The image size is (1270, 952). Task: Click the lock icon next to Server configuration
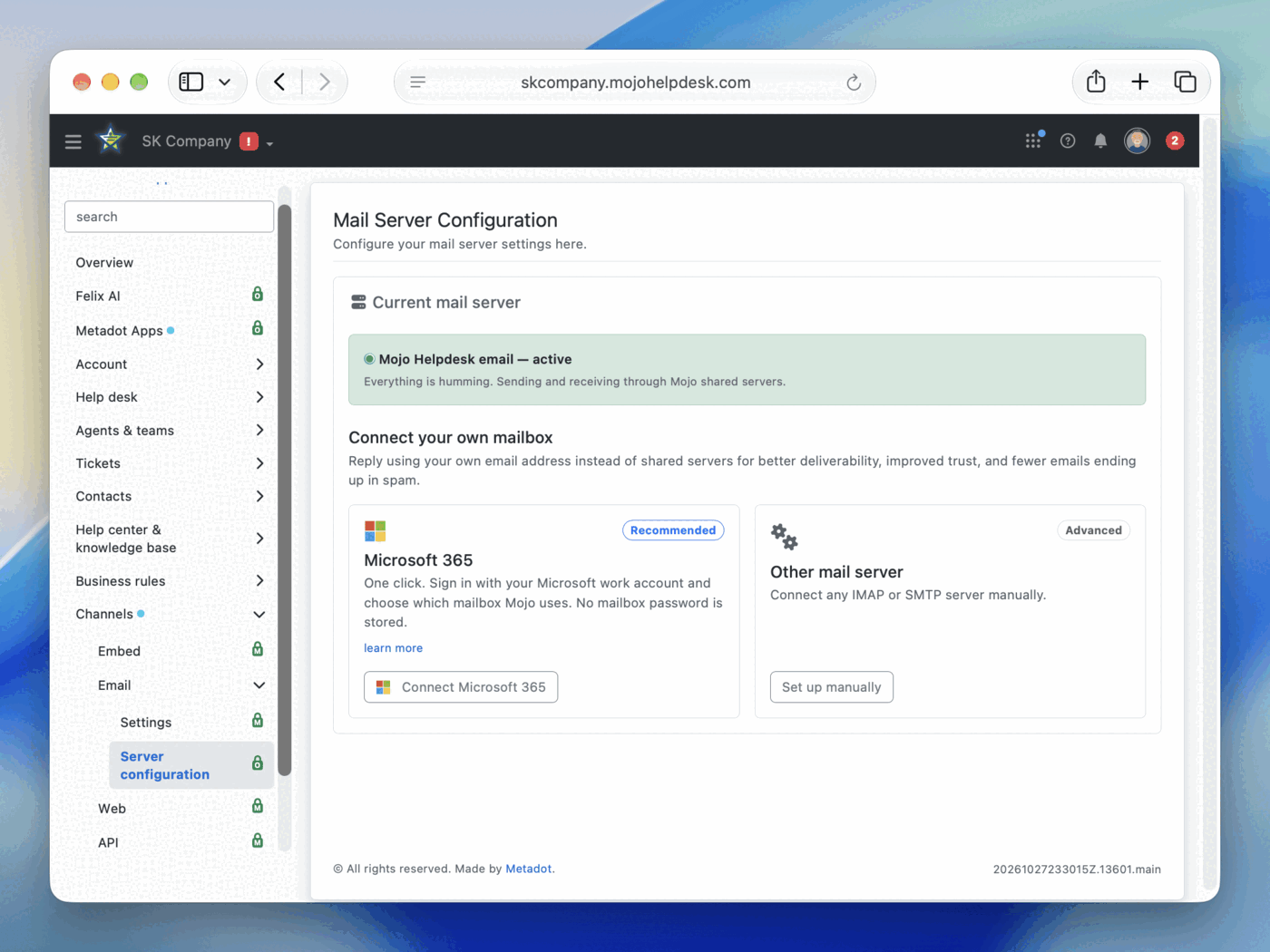258,763
